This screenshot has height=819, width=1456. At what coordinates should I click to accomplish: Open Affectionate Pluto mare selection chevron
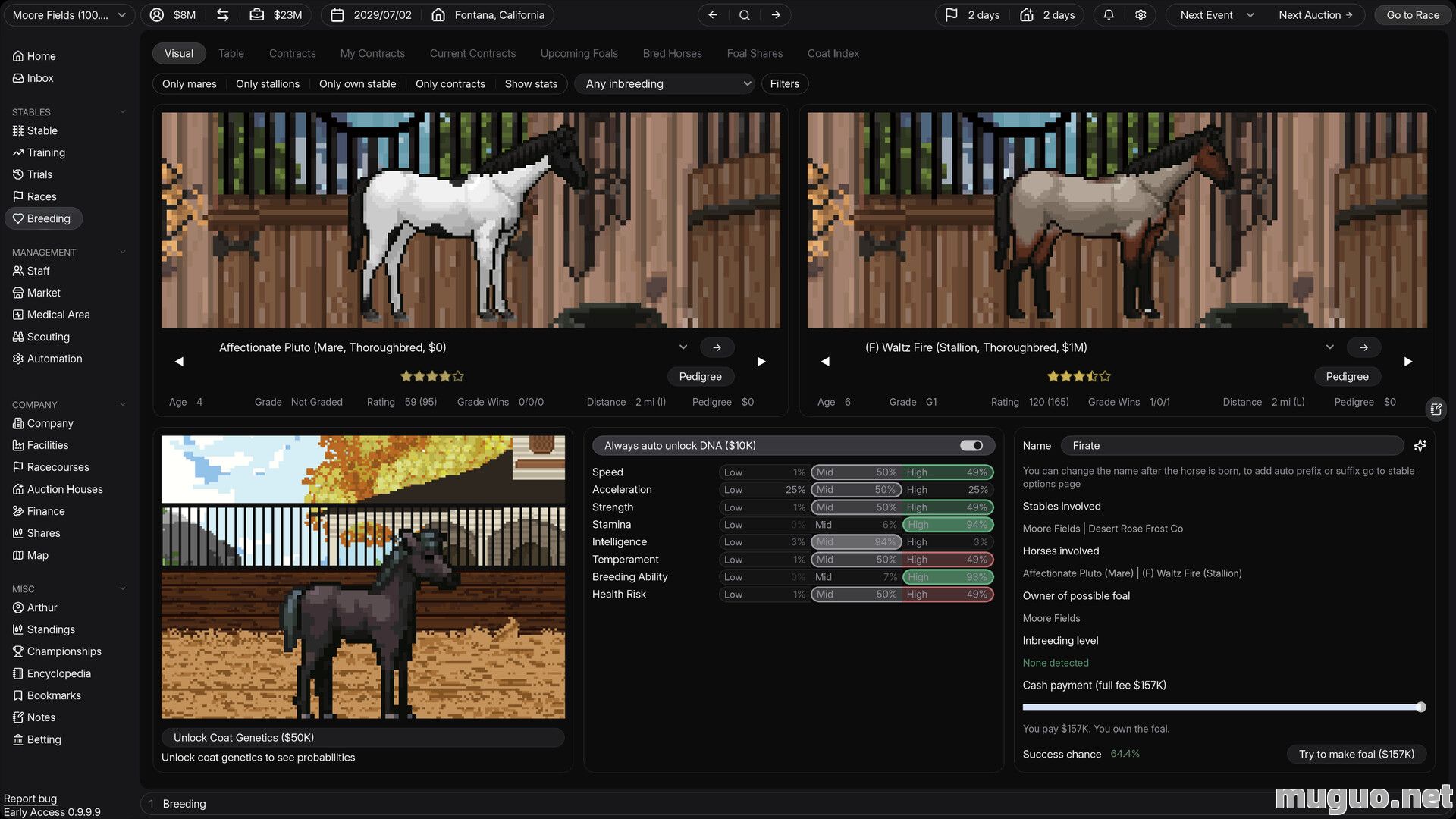tap(682, 347)
